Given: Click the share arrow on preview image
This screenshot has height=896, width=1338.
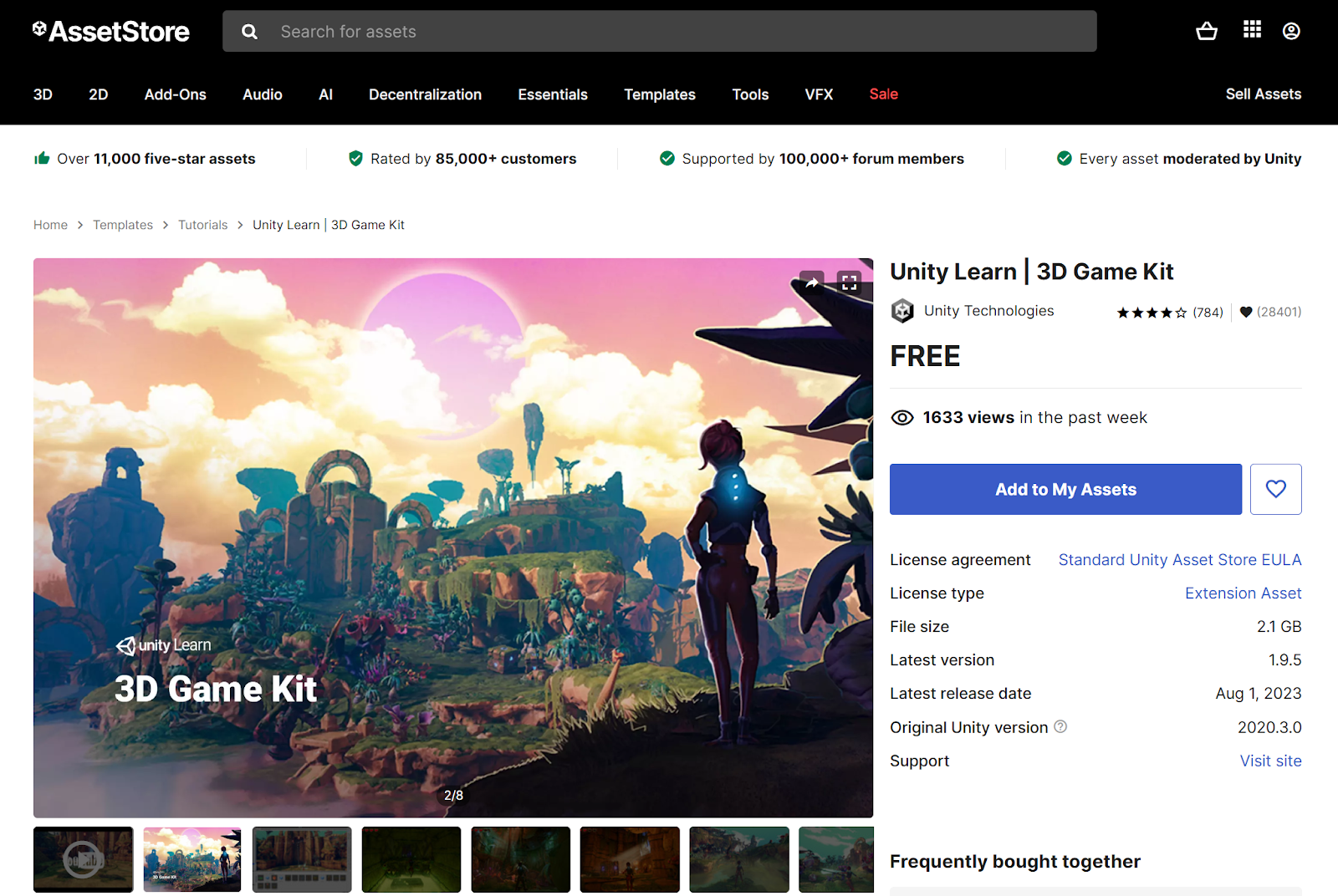Looking at the screenshot, I should (x=812, y=283).
